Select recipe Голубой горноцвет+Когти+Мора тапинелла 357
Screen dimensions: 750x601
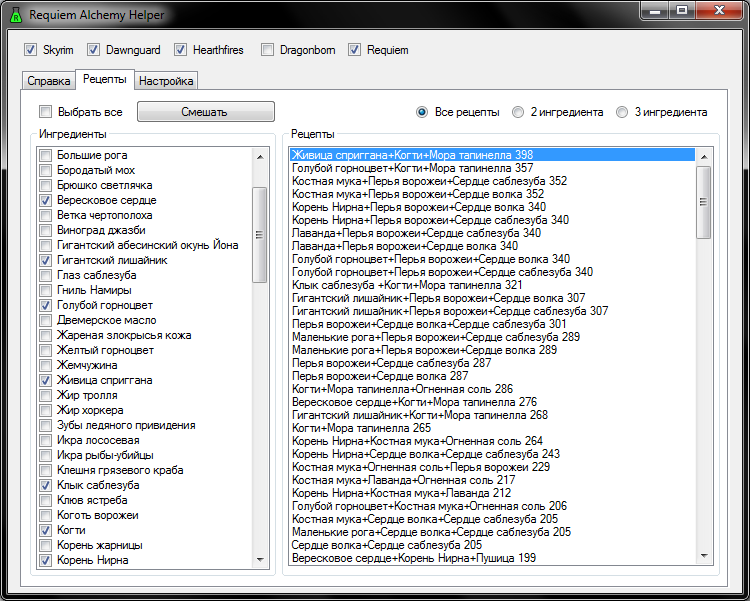click(x=412, y=168)
